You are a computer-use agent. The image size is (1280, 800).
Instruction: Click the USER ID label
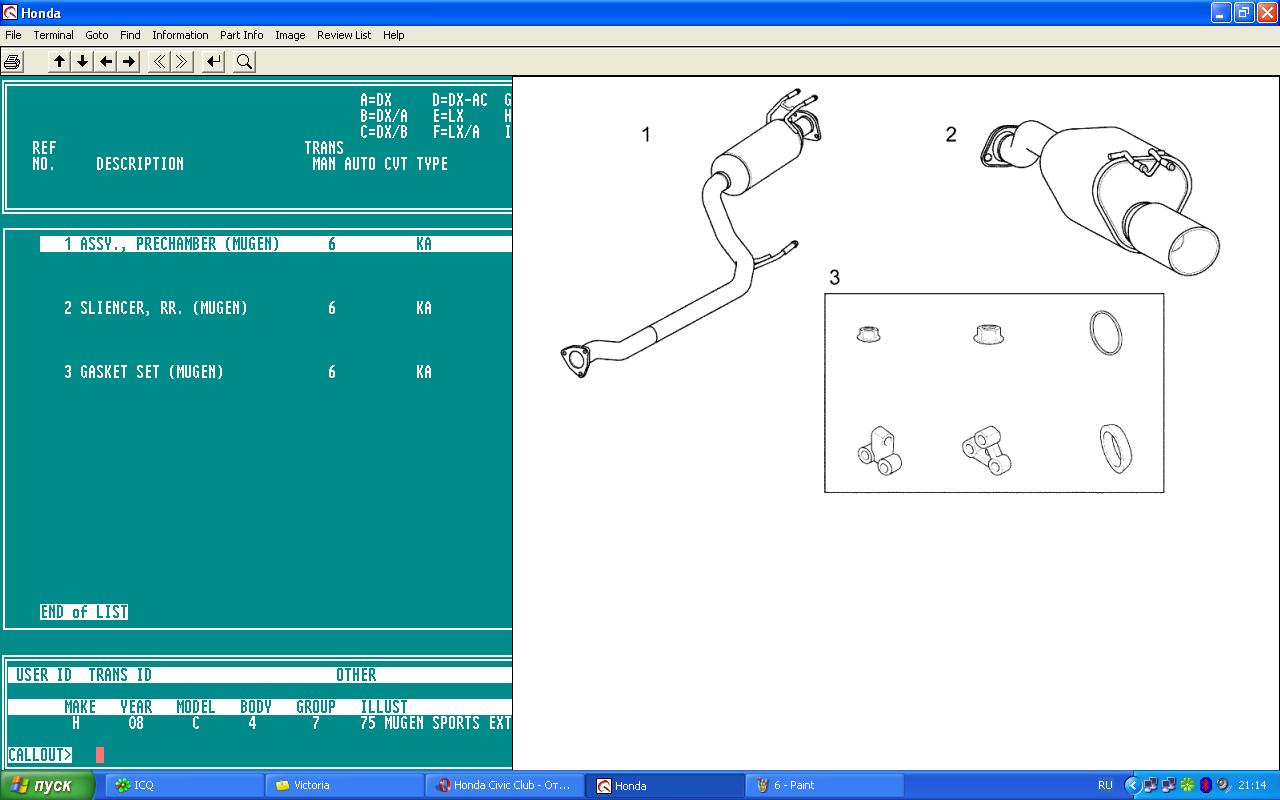(x=44, y=675)
